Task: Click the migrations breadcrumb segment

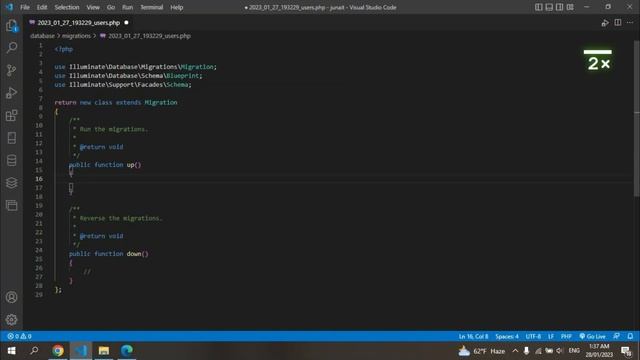Action: [x=76, y=36]
